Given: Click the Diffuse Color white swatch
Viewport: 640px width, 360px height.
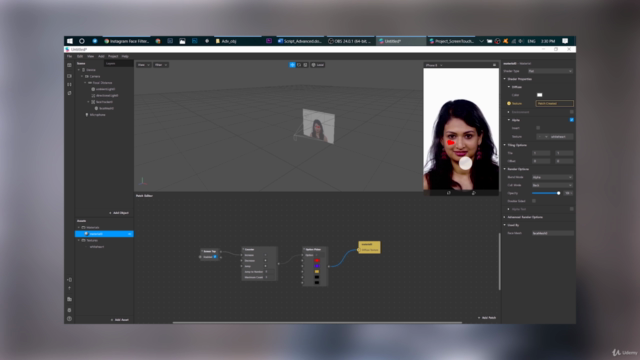Looking at the screenshot, I should coord(539,95).
